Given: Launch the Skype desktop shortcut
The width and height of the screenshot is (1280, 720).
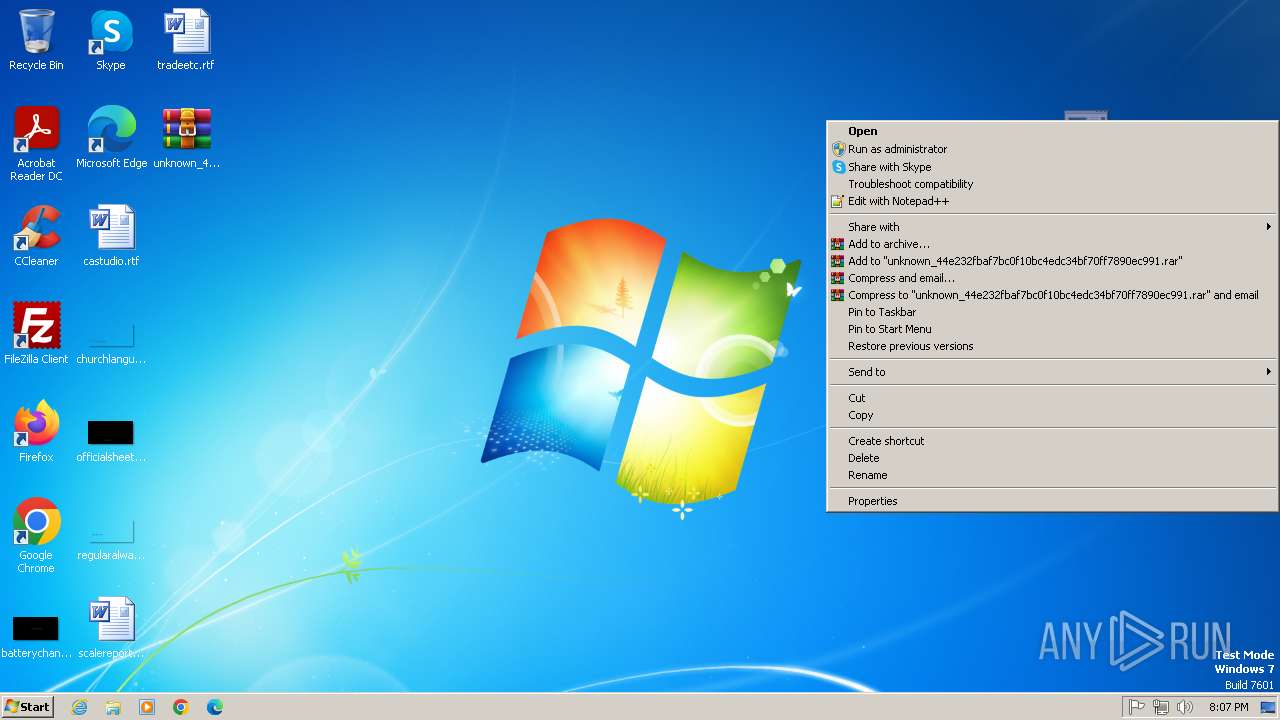Looking at the screenshot, I should pos(111,40).
